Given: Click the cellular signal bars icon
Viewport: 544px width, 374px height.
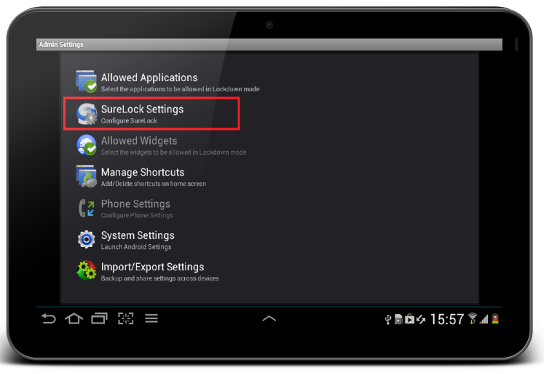Looking at the screenshot, I should point(484,319).
